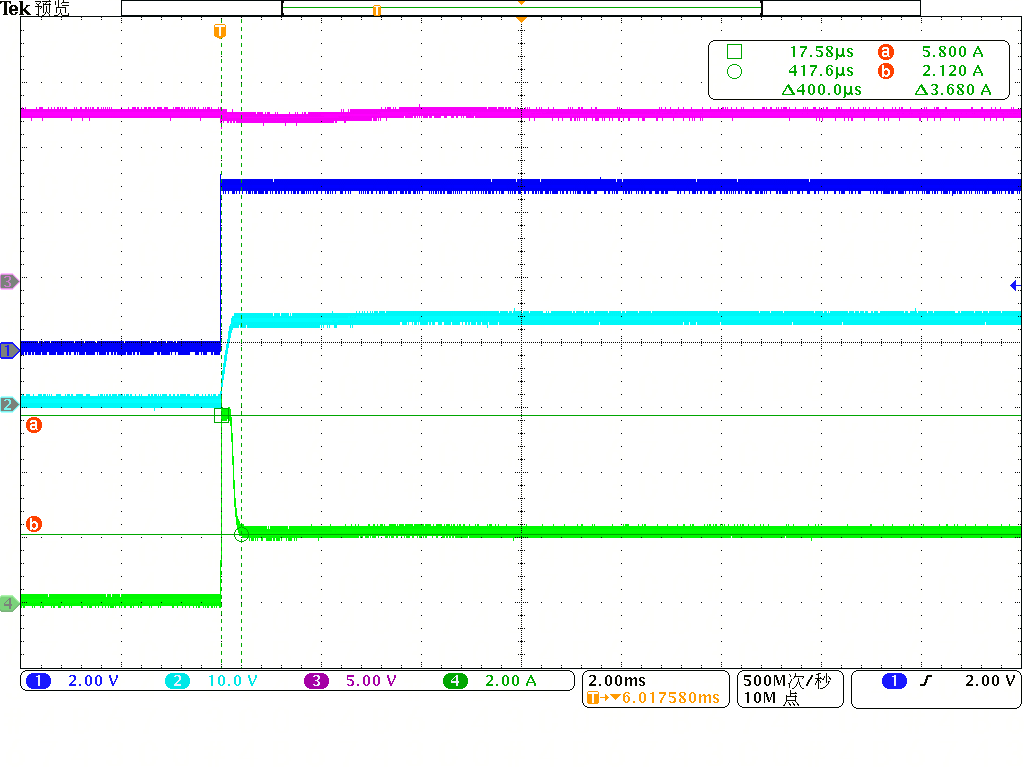The height and width of the screenshot is (768, 1024).
Task: Click the circle cursor icon in readout
Action: click(734, 72)
